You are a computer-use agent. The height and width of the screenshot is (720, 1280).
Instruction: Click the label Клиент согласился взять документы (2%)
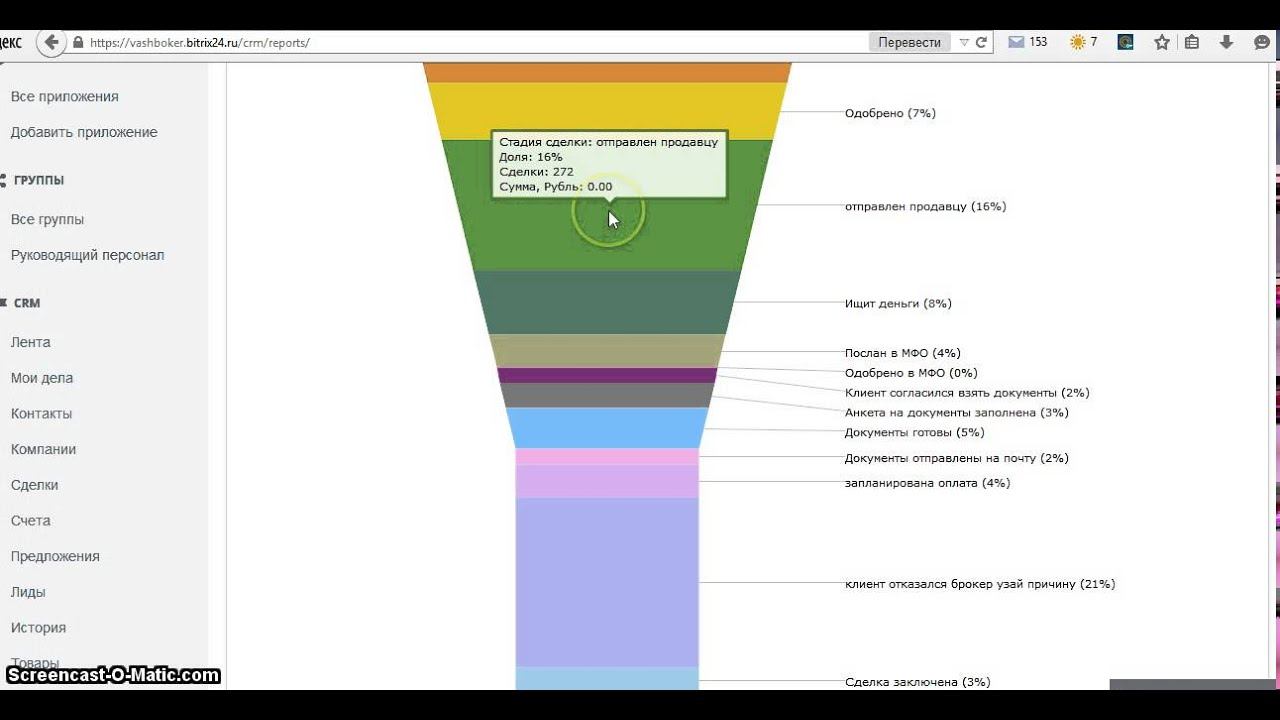coord(967,393)
